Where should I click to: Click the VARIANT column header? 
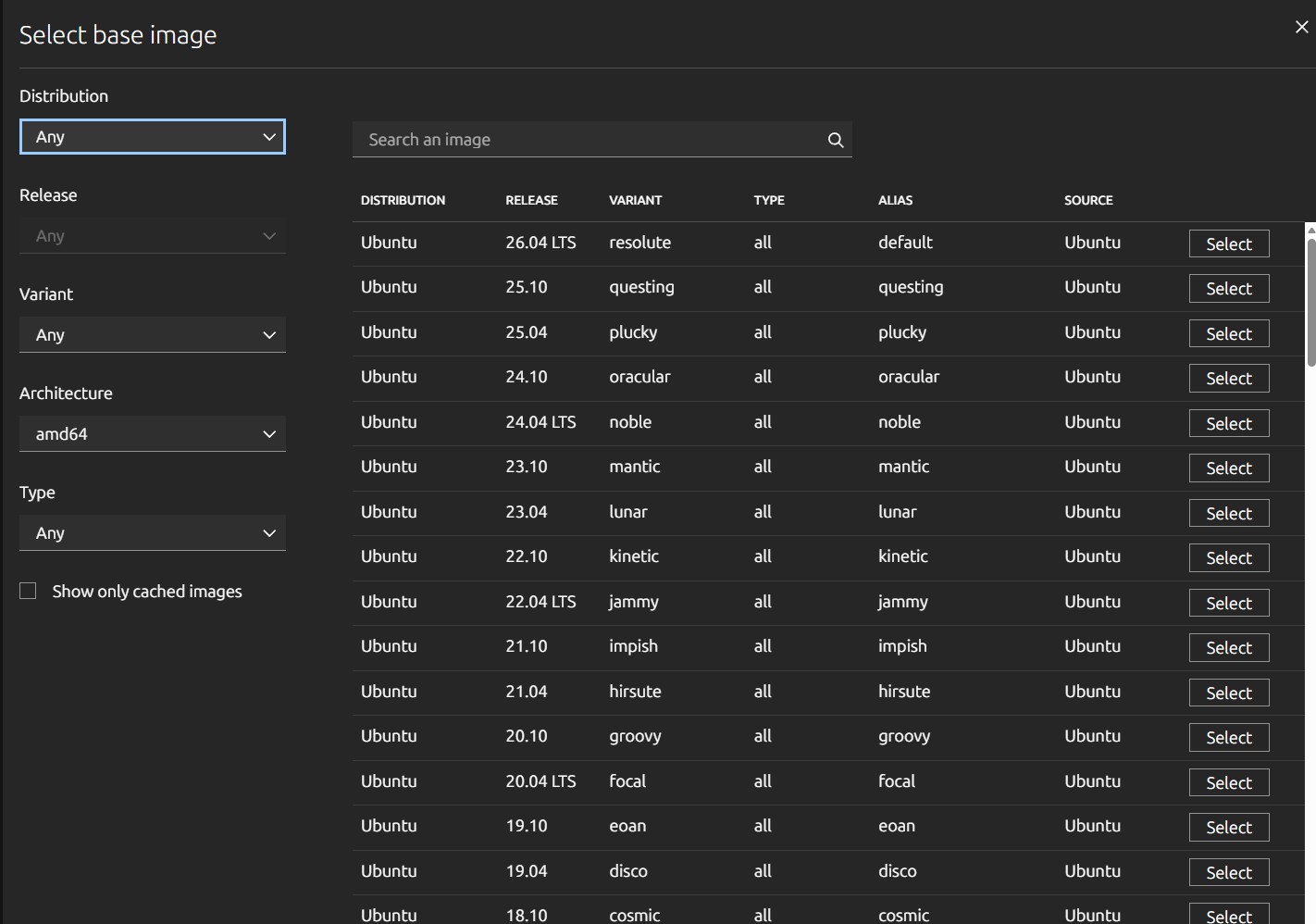(635, 200)
